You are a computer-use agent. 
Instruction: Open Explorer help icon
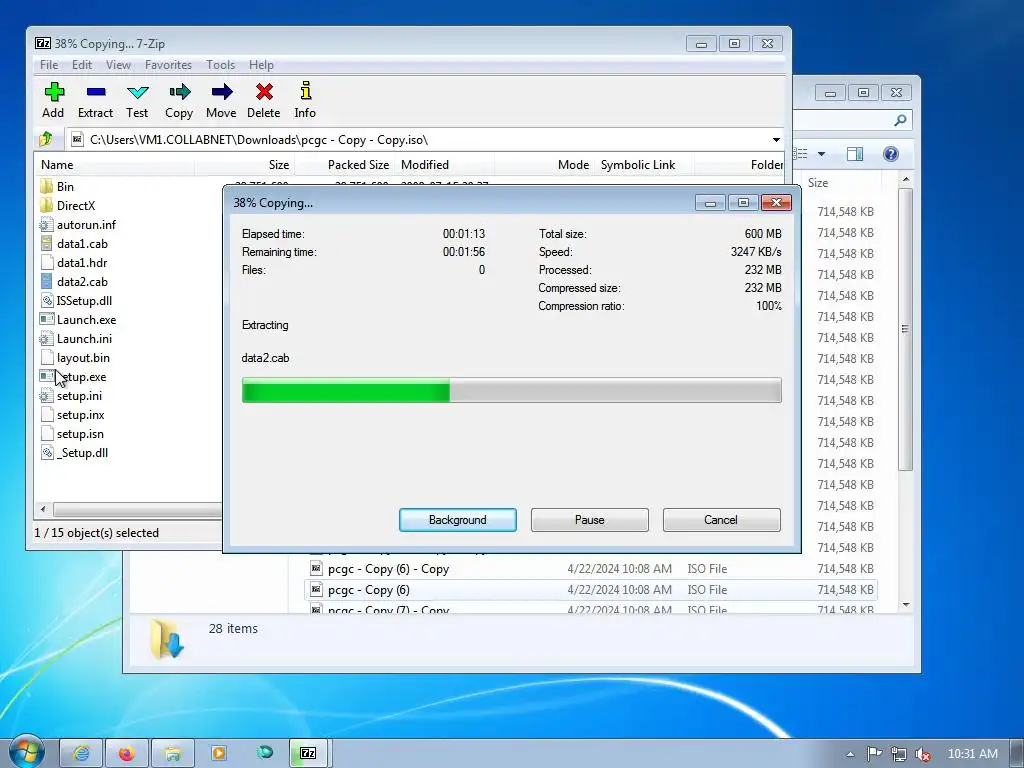[890, 154]
